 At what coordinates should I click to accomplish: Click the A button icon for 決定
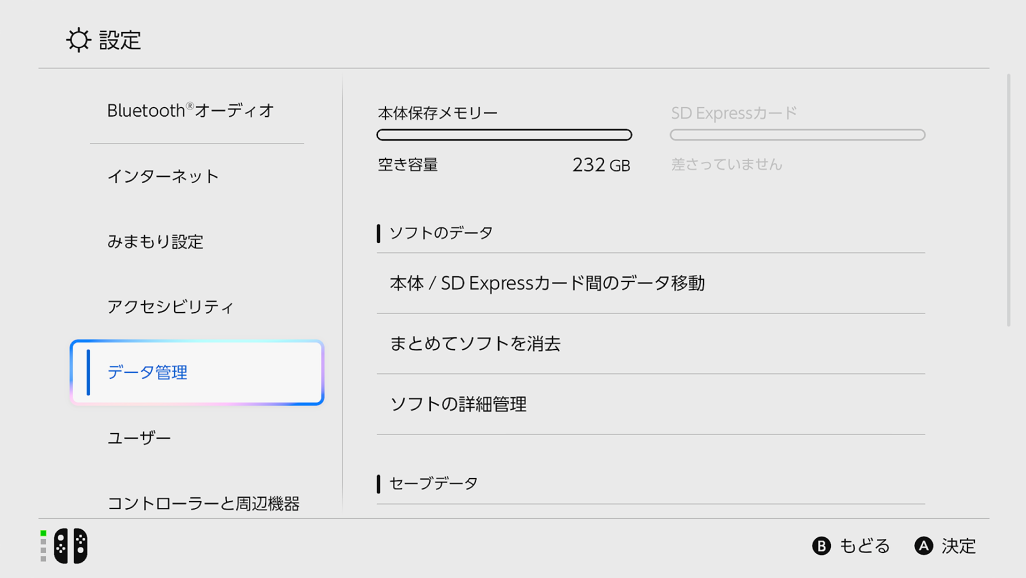click(923, 546)
